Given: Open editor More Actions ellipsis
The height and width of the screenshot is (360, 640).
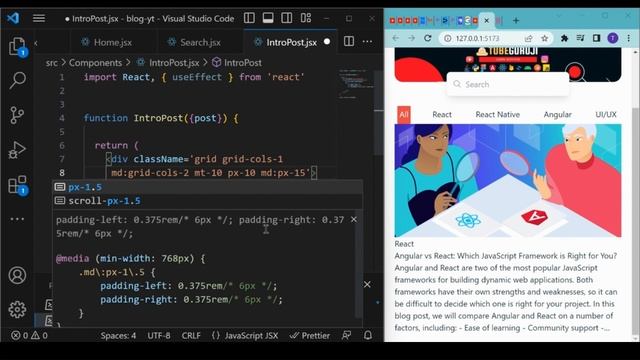Looking at the screenshot, I should 367,41.
